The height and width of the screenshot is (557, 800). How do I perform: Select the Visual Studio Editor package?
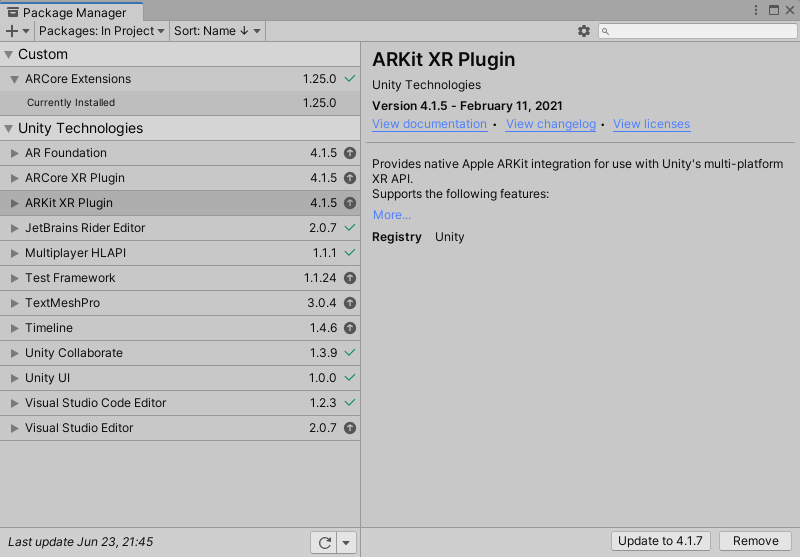[x=180, y=428]
